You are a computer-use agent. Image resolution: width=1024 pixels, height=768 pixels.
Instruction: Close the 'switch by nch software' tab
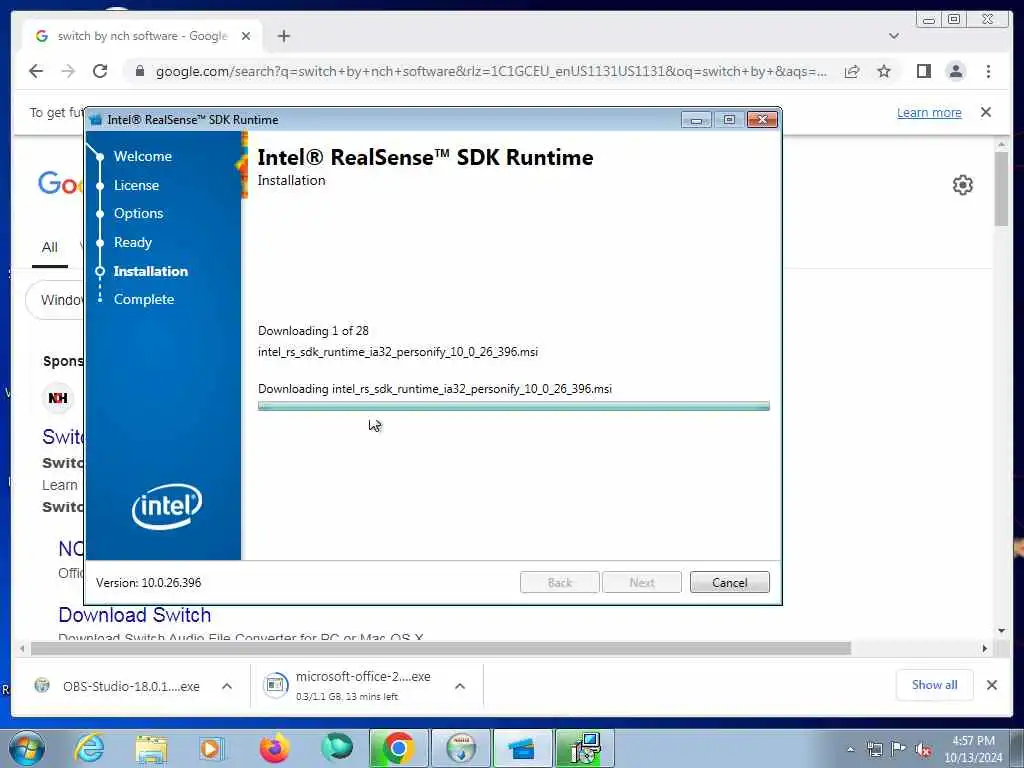click(x=246, y=36)
